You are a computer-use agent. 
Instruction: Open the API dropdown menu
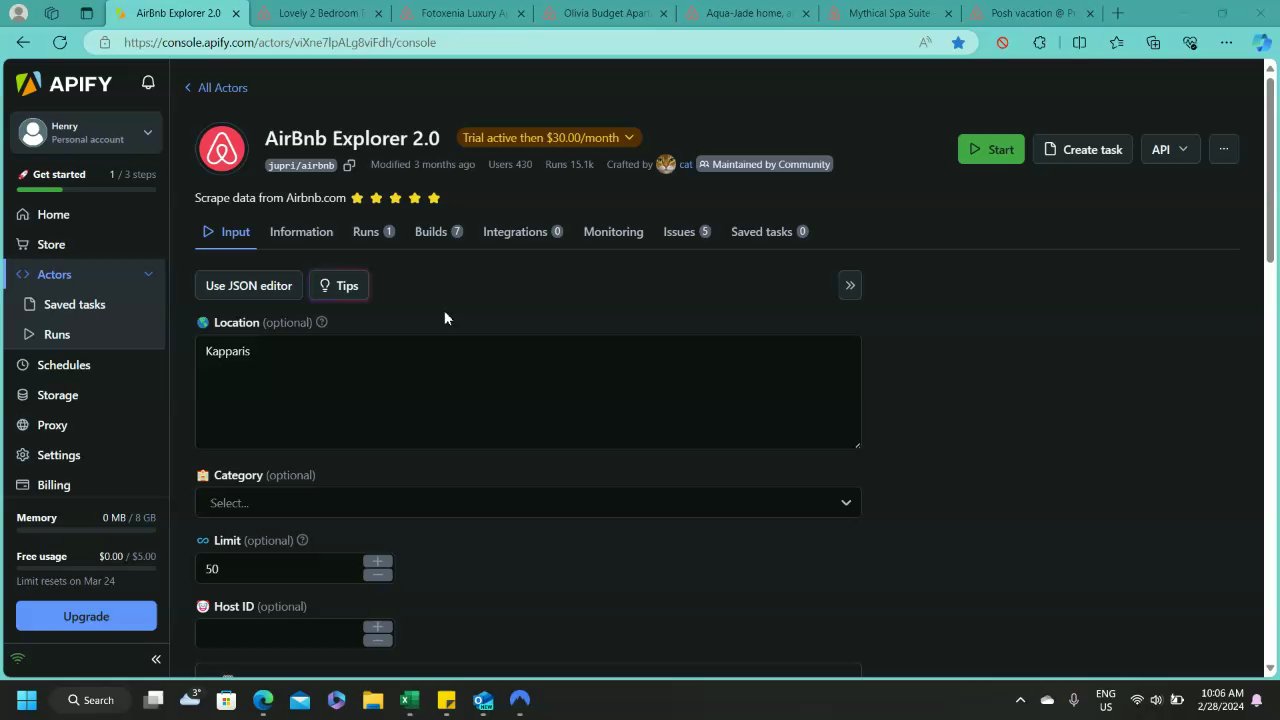(x=1170, y=149)
